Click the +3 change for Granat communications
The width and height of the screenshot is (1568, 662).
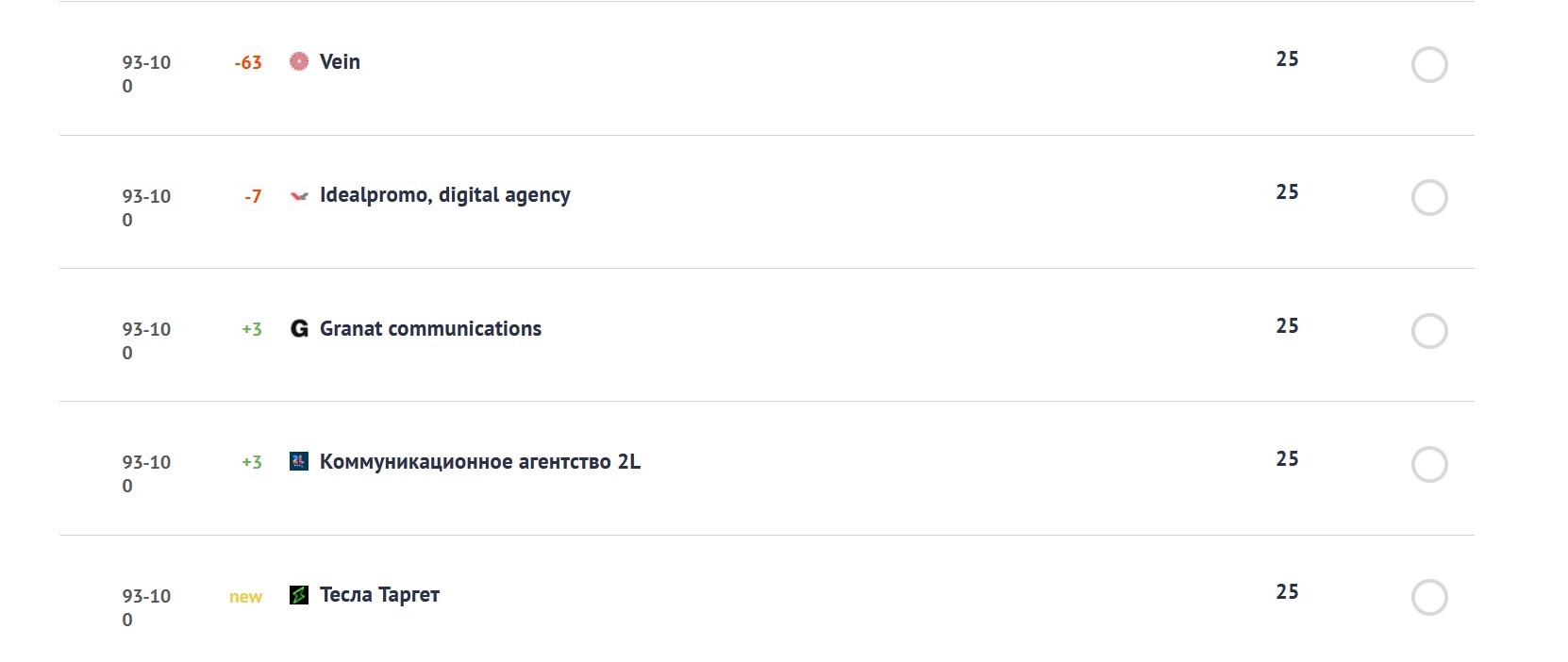tap(252, 329)
